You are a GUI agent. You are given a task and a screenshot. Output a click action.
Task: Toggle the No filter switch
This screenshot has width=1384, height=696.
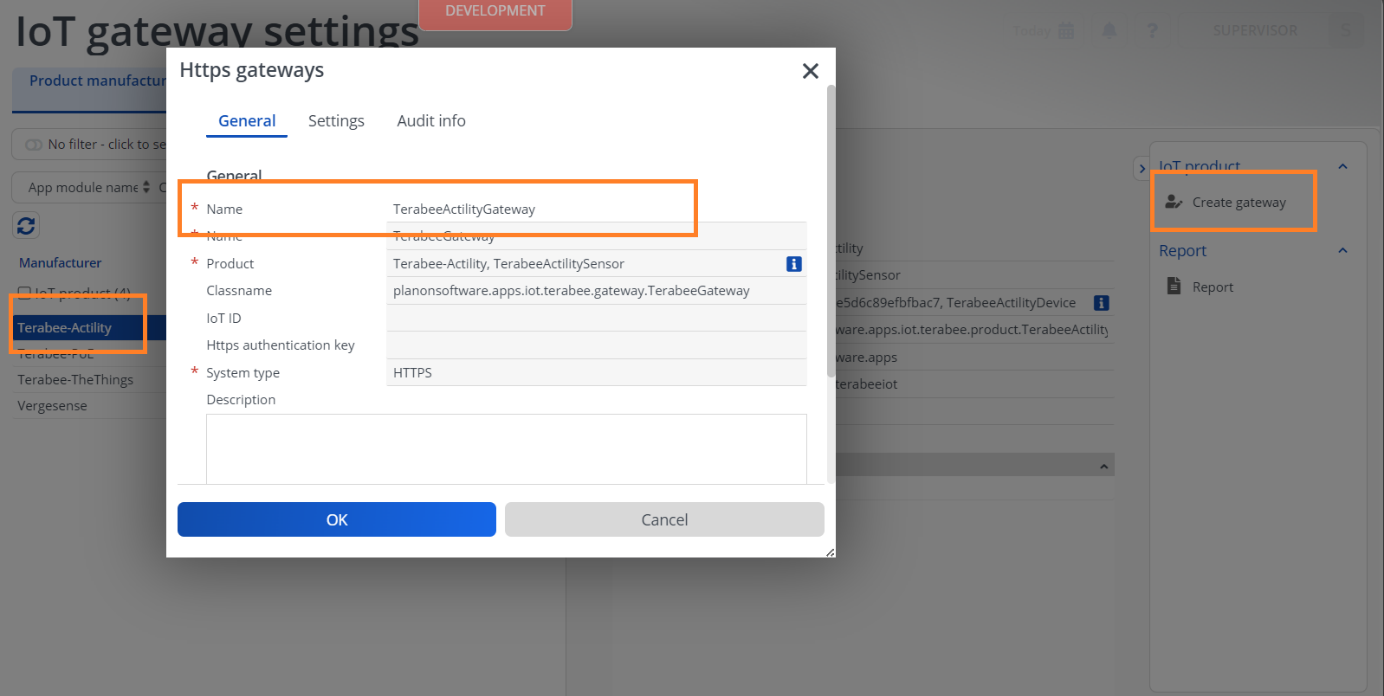(x=33, y=145)
